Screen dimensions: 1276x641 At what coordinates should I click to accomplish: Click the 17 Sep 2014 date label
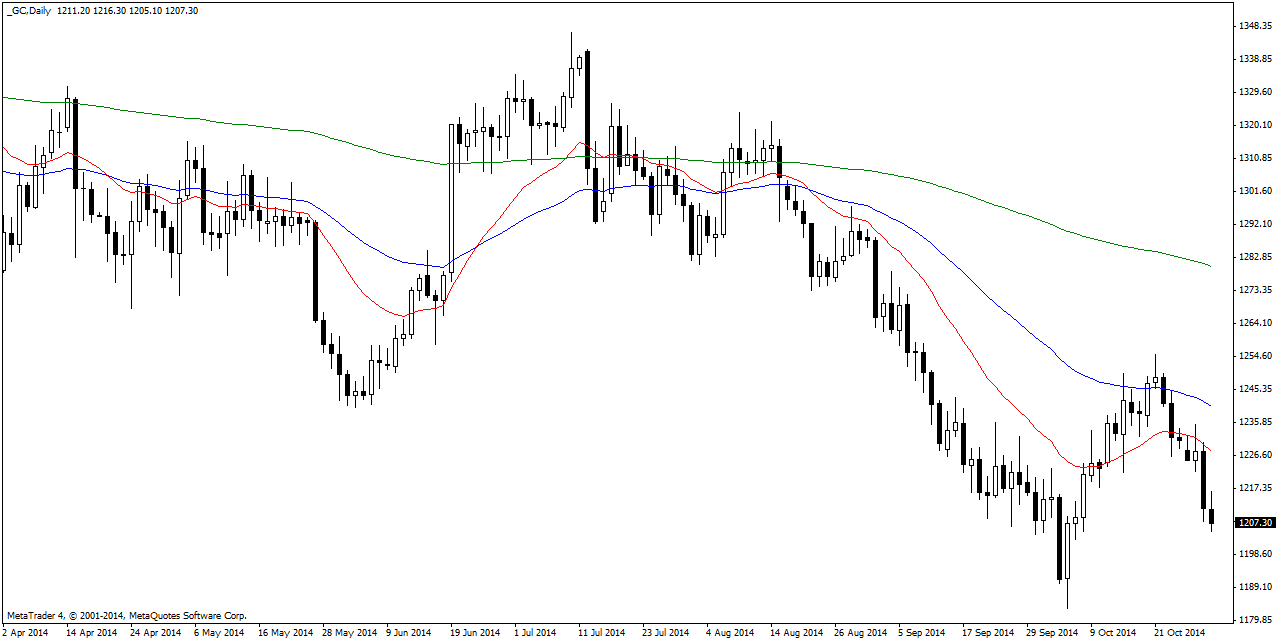987,632
